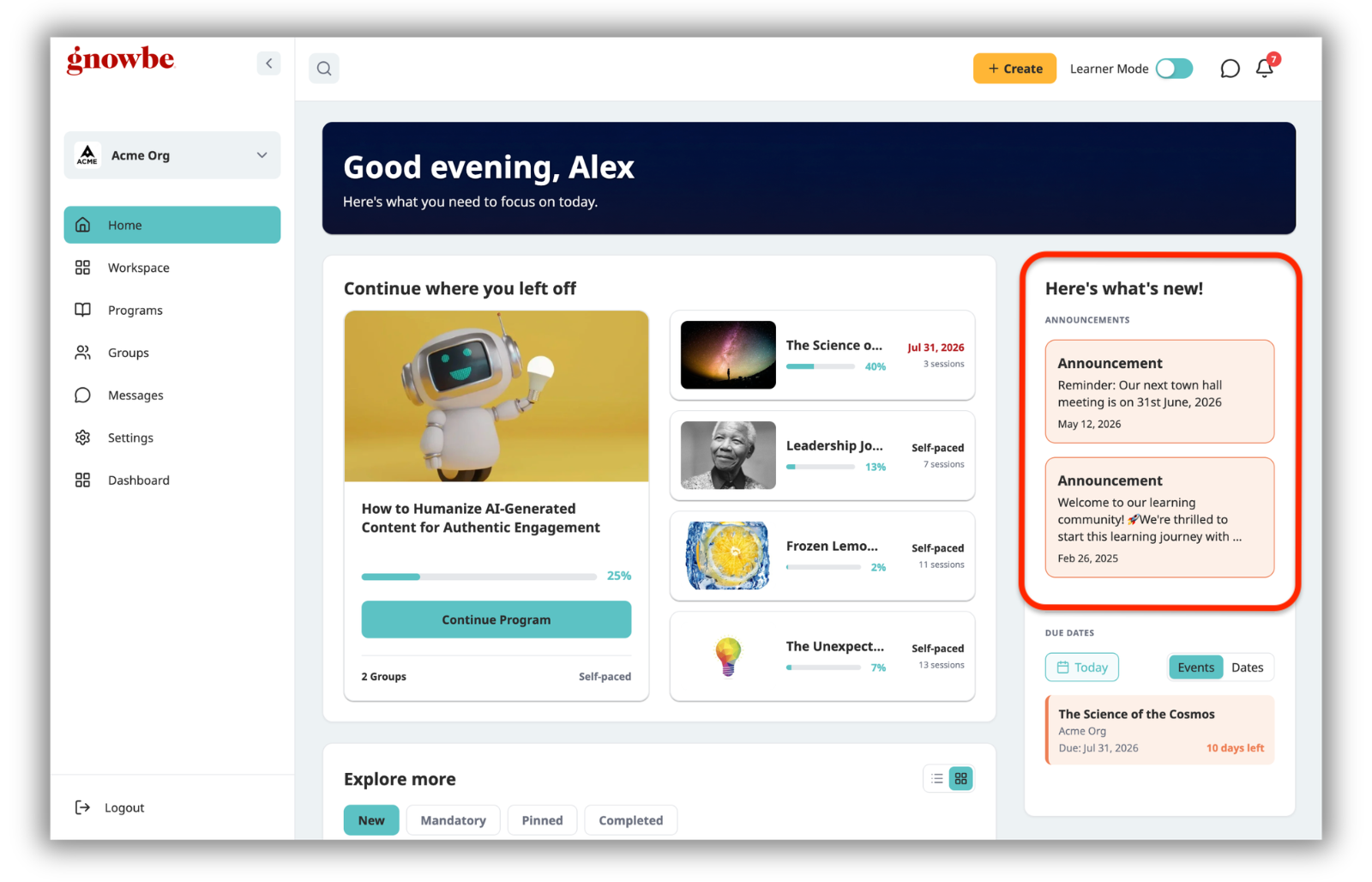Image resolution: width=1372 pixels, height=882 pixels.
Task: Switch due dates to Events view
Action: [x=1195, y=668]
